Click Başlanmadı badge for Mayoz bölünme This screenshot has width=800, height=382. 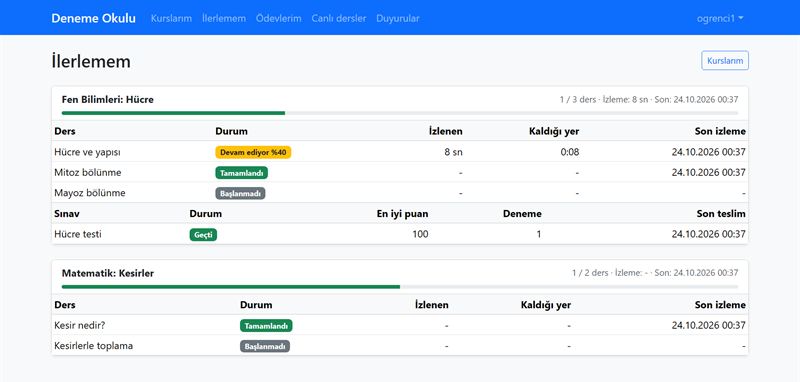(240, 193)
